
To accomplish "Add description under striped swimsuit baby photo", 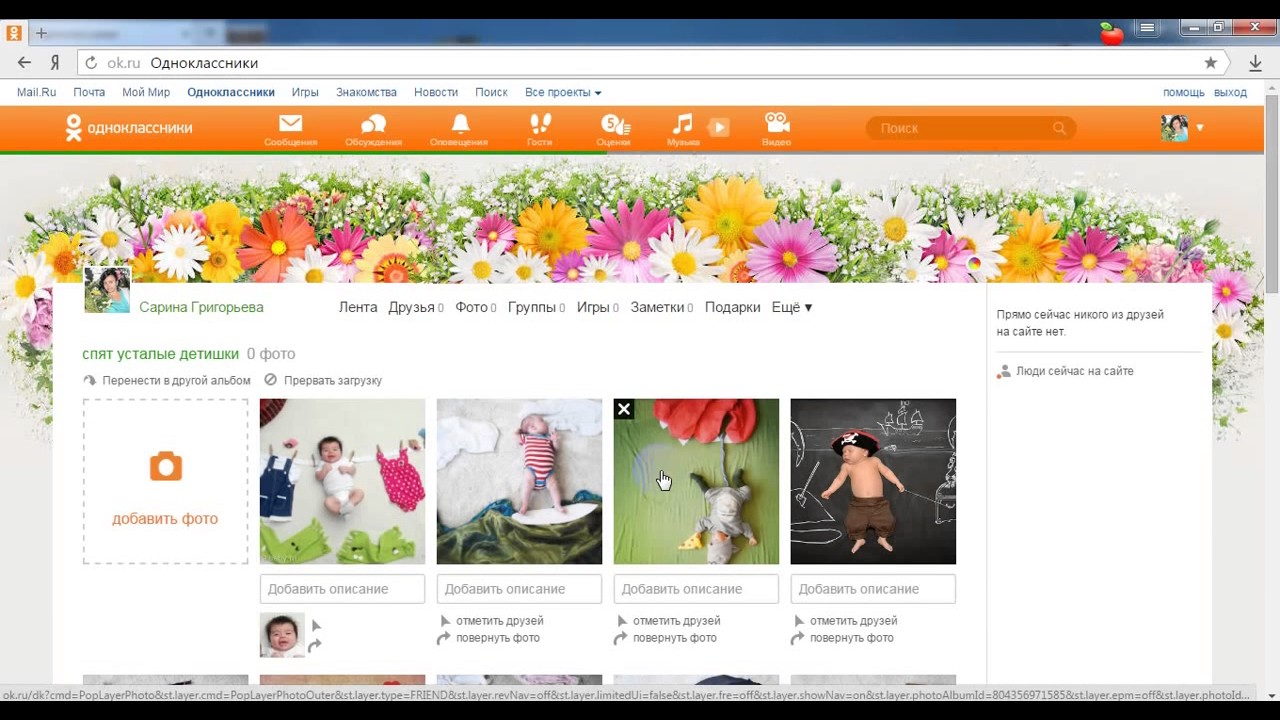I will (x=519, y=589).
